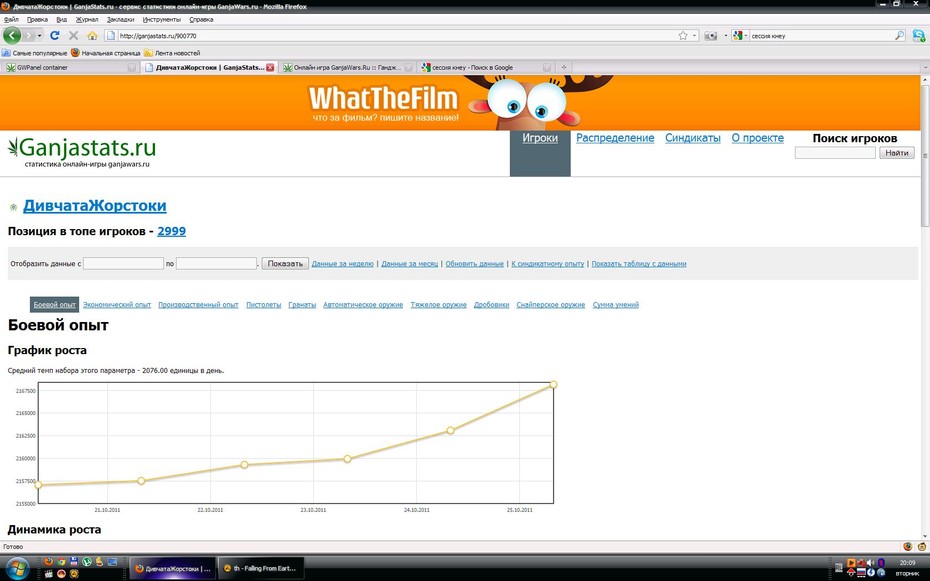Open a new tab with the plus button
Screen dimensions: 930x581
point(563,68)
